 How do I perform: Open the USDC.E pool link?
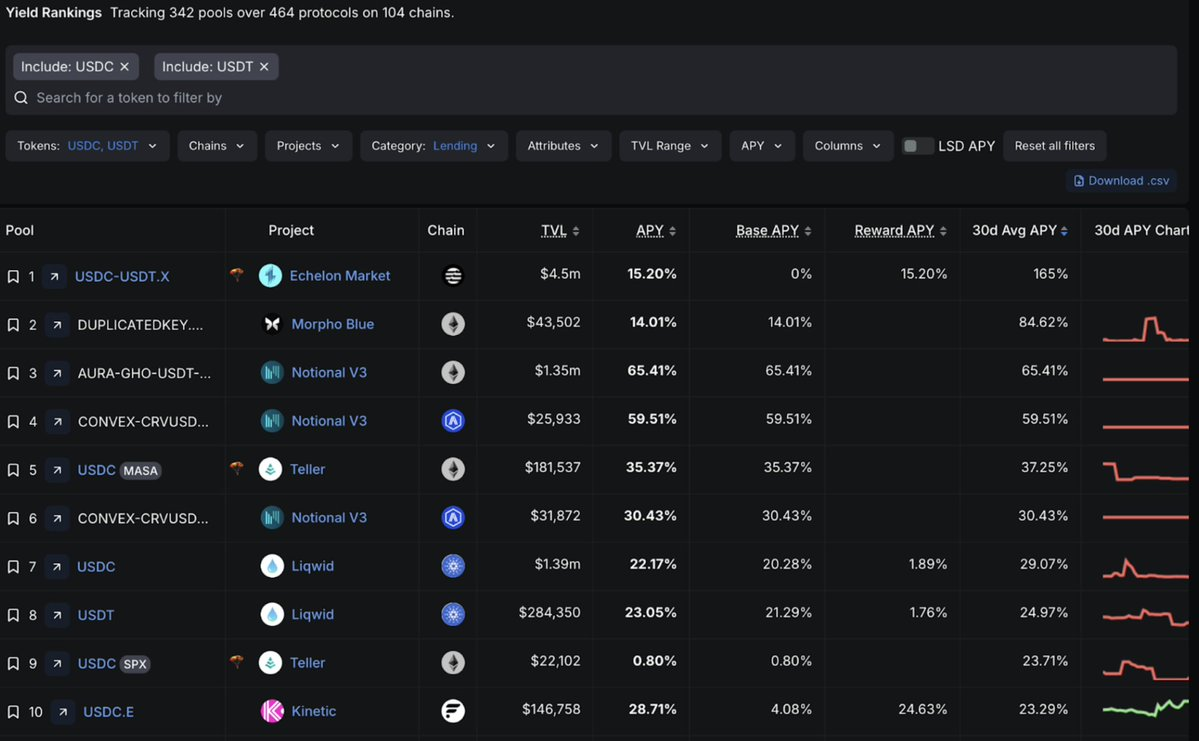pos(109,712)
